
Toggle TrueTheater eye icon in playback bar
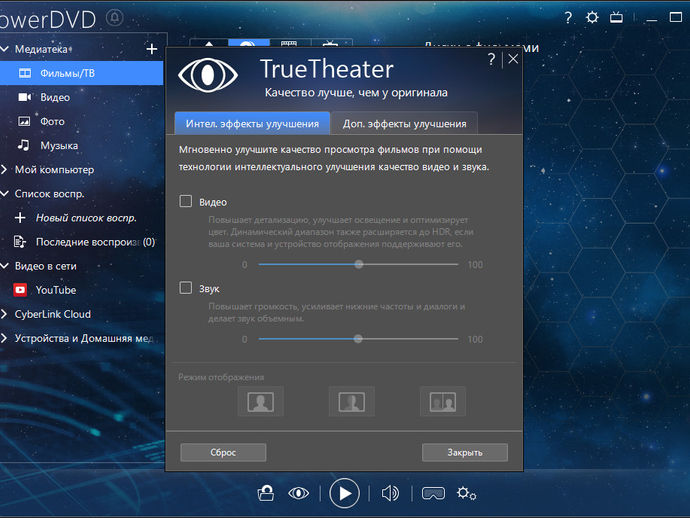pos(298,493)
